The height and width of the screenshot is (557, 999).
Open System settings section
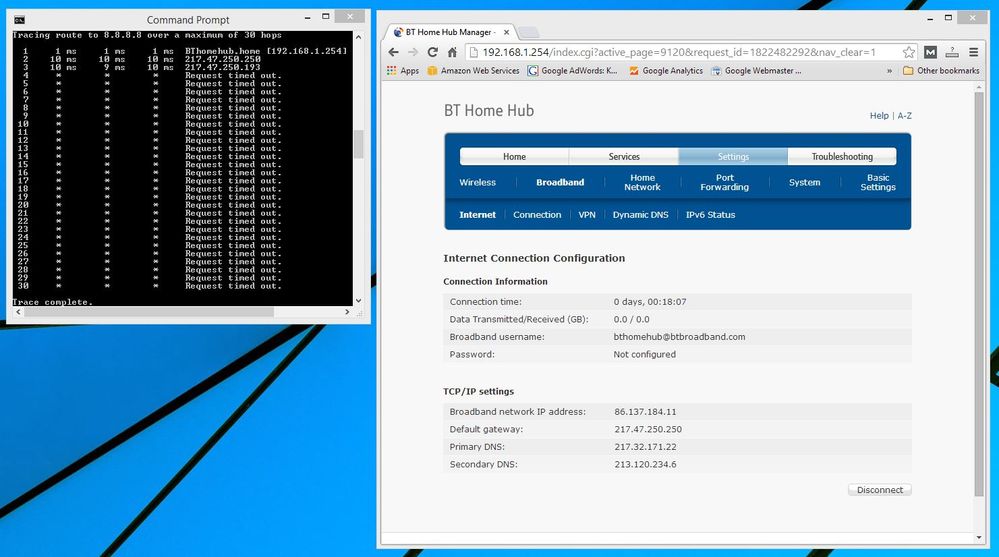805,182
